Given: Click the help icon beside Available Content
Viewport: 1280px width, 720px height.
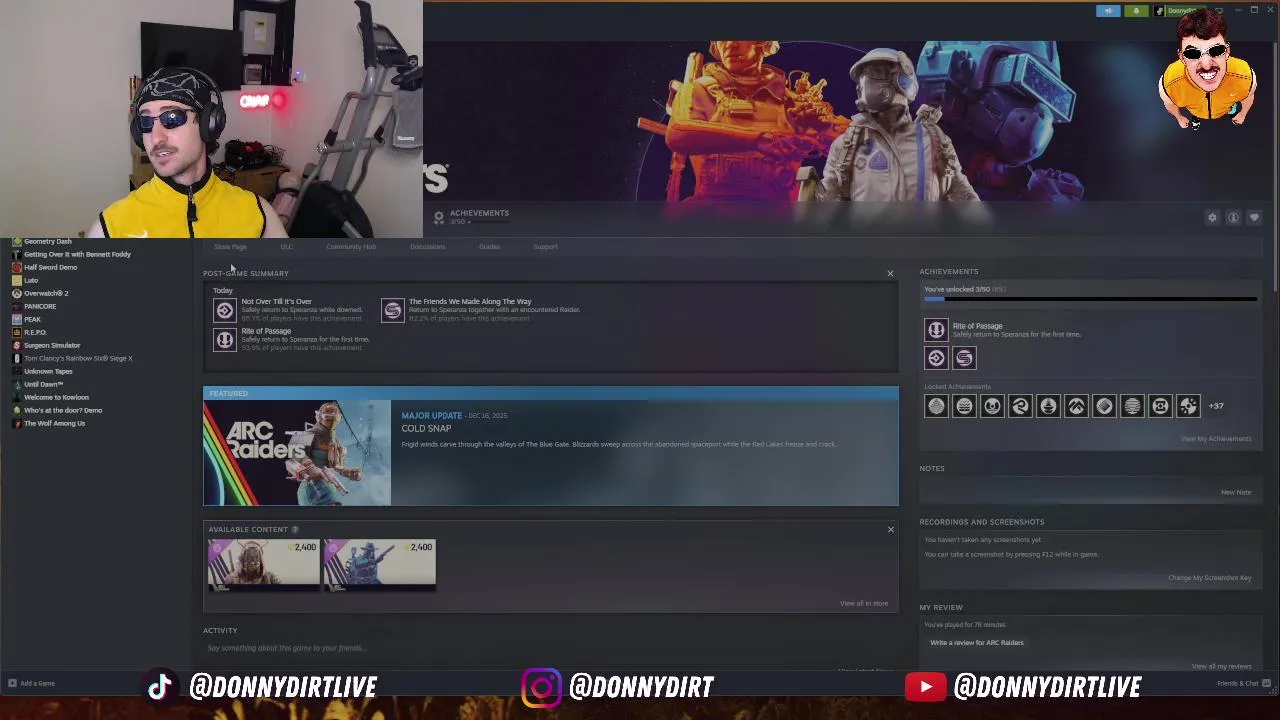Looking at the screenshot, I should pos(294,529).
